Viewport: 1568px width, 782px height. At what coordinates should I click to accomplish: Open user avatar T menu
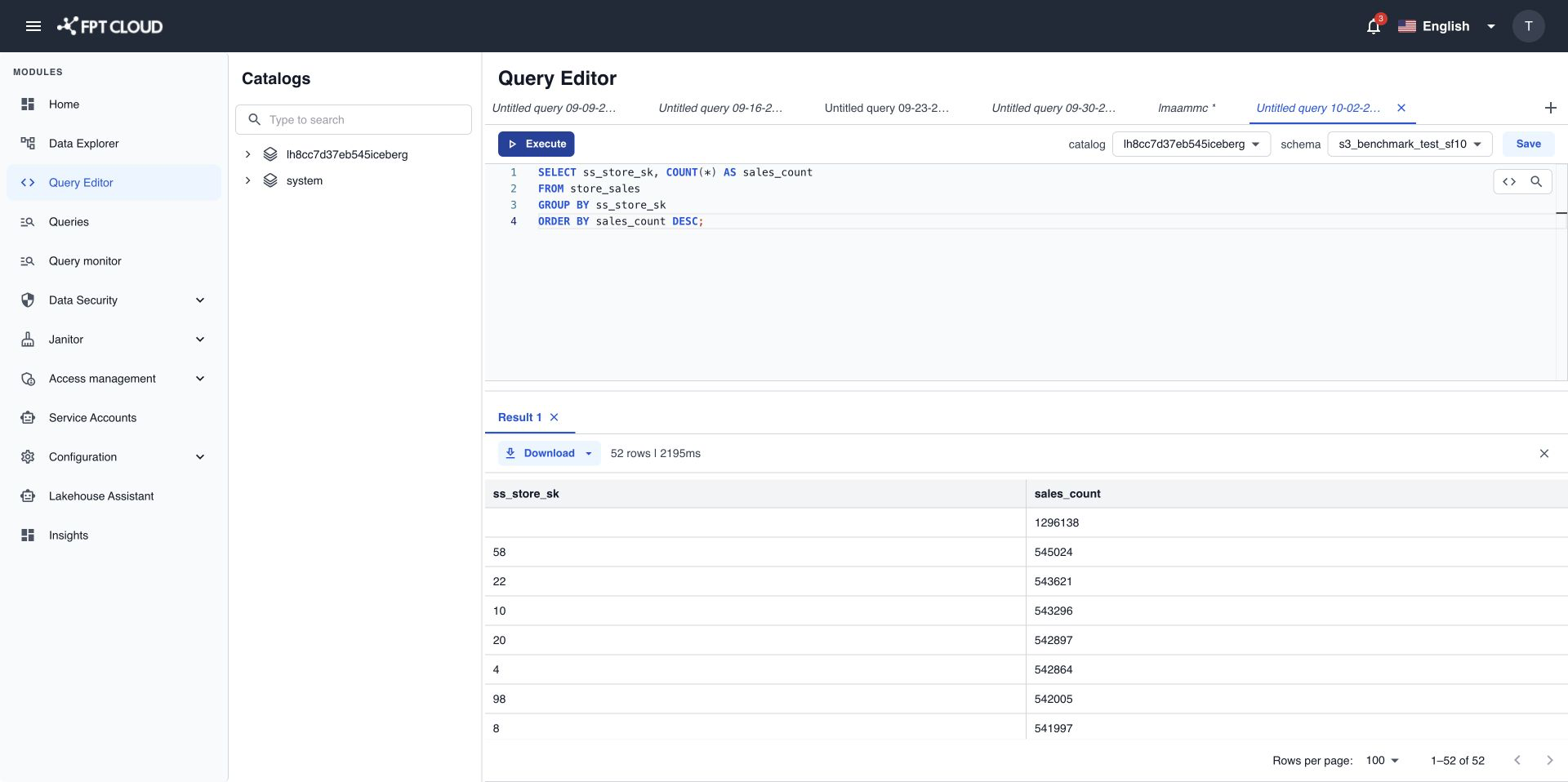point(1528,26)
